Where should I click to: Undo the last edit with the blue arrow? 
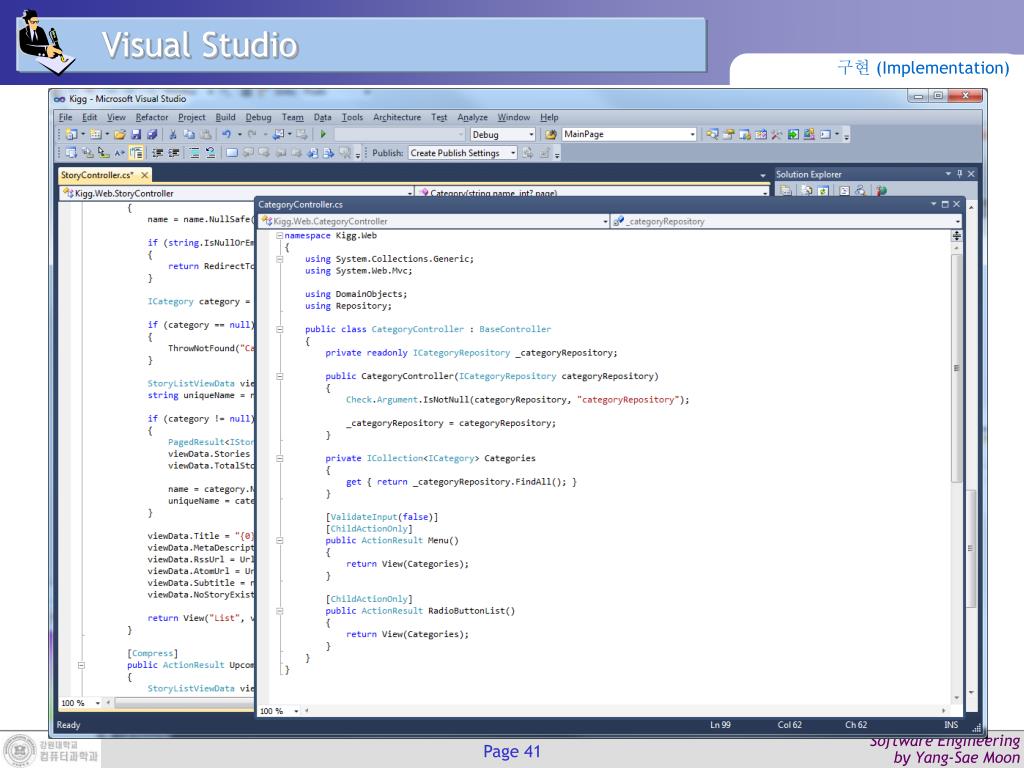(x=226, y=134)
